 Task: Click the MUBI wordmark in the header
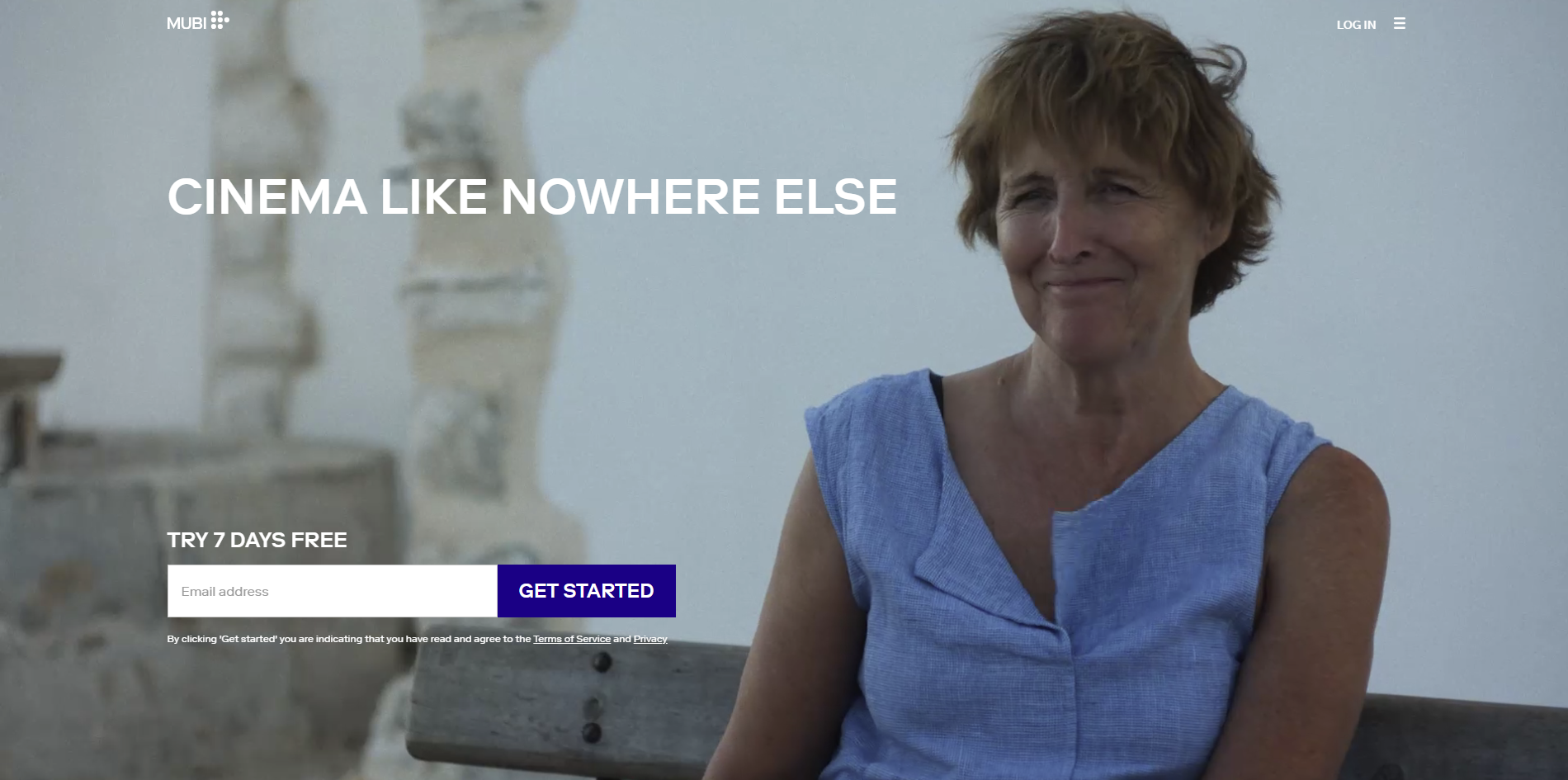187,24
